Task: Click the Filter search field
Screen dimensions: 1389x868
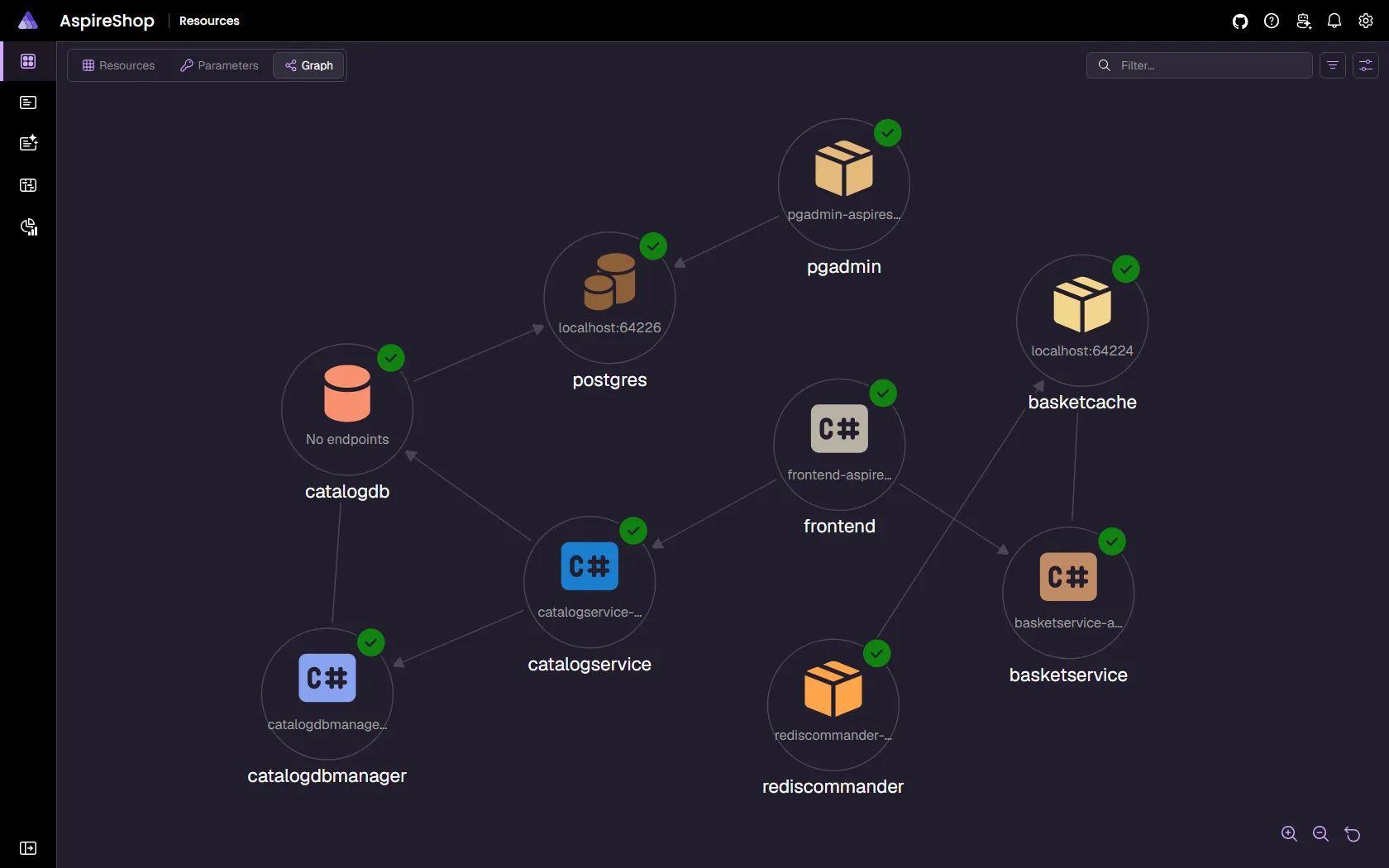Action: pyautogui.click(x=1199, y=65)
